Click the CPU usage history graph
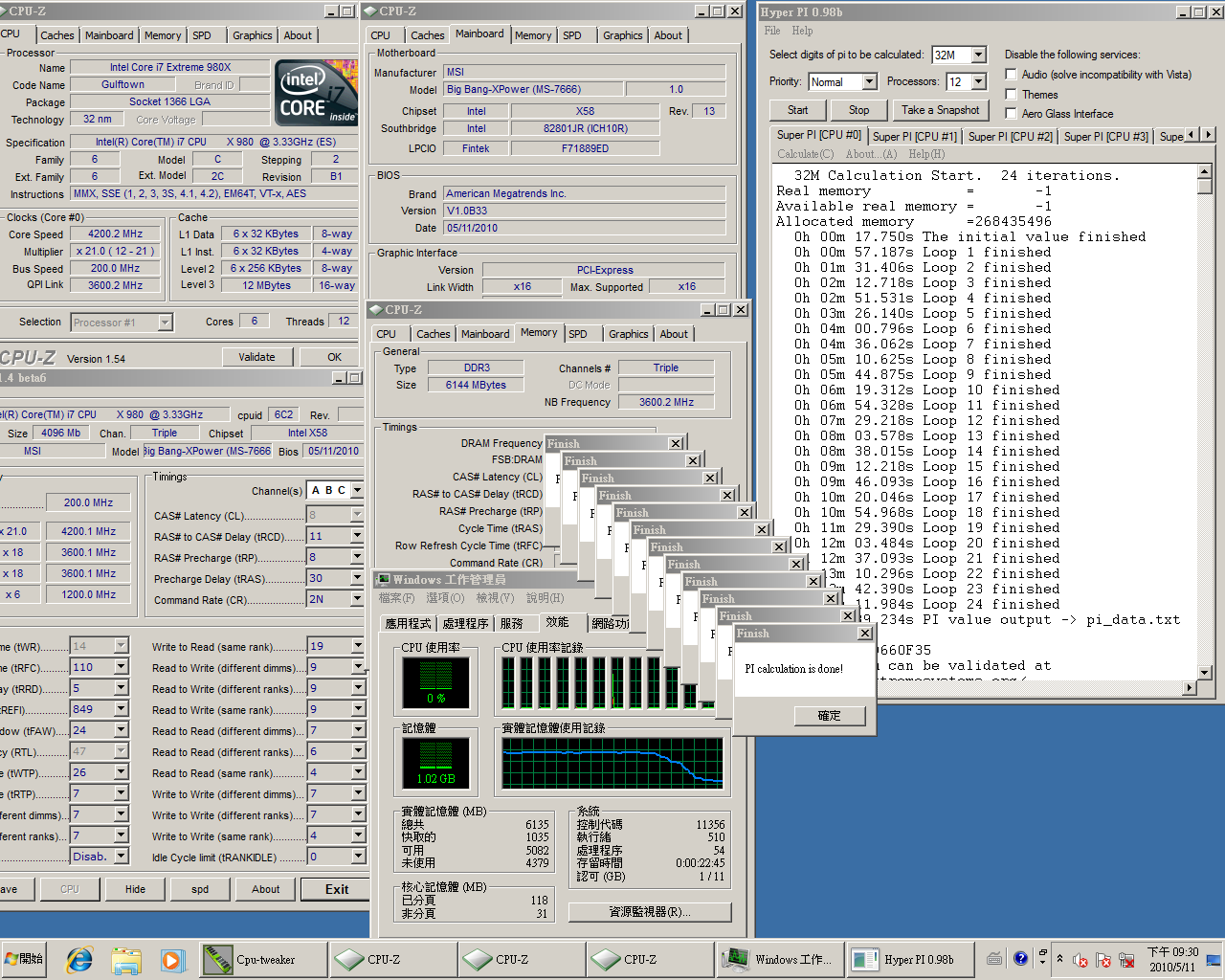The width and height of the screenshot is (1225, 980). [x=612, y=683]
